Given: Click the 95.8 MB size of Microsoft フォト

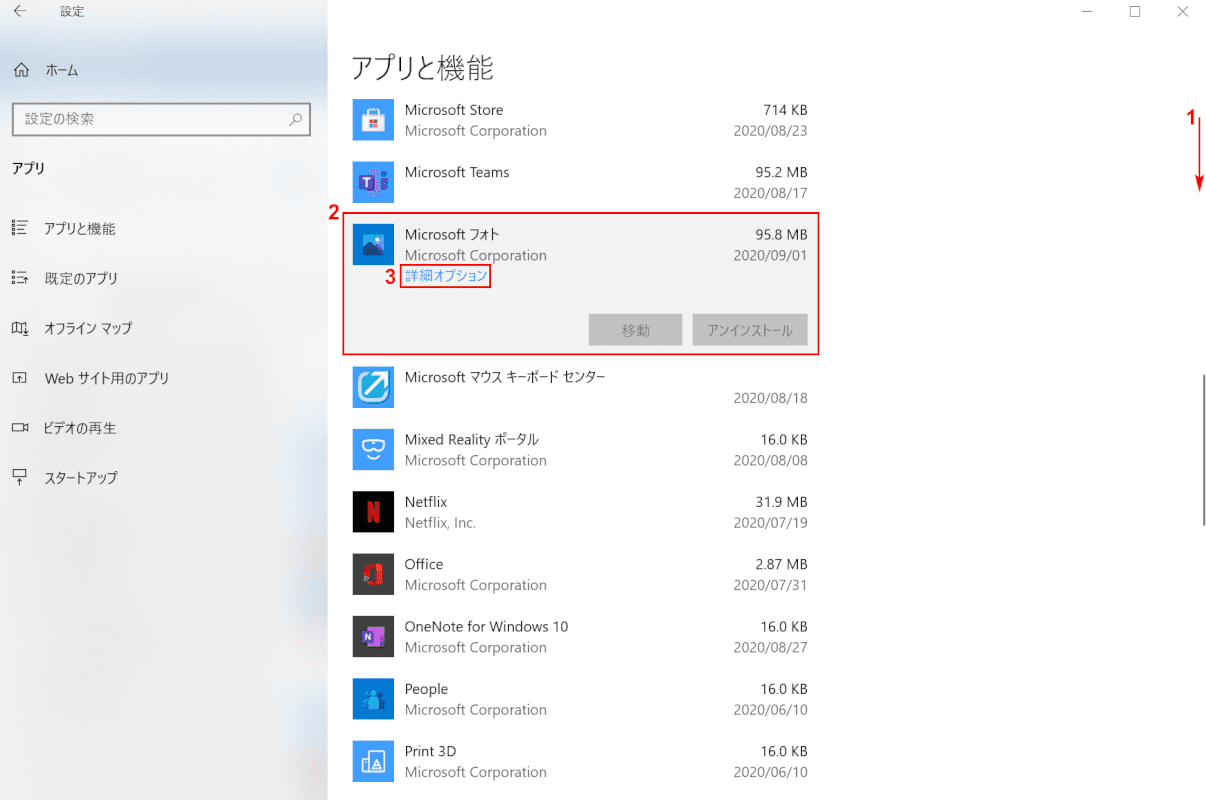Looking at the screenshot, I should tap(781, 234).
